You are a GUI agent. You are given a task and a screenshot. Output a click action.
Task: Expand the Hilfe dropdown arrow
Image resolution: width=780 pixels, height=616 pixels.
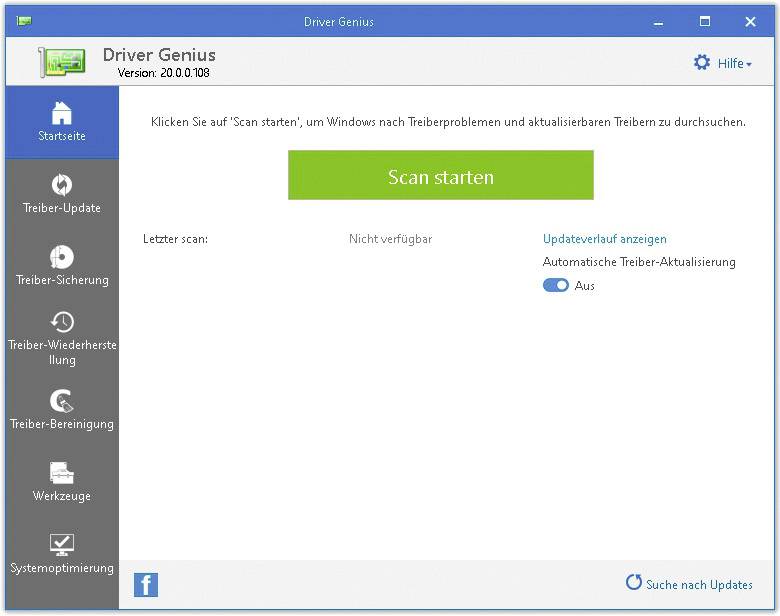[749, 65]
